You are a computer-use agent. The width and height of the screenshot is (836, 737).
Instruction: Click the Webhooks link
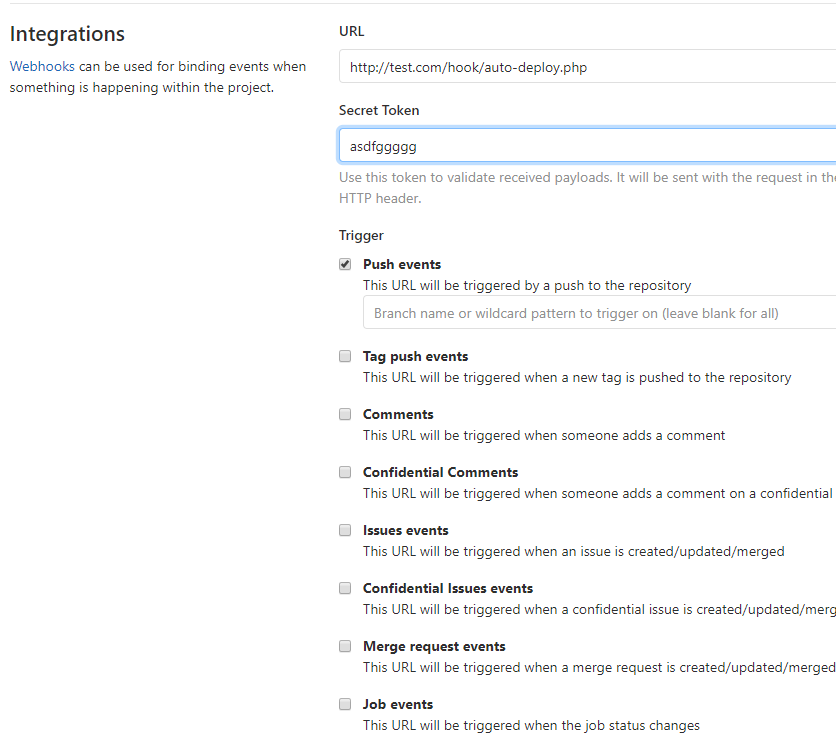[x=42, y=67]
